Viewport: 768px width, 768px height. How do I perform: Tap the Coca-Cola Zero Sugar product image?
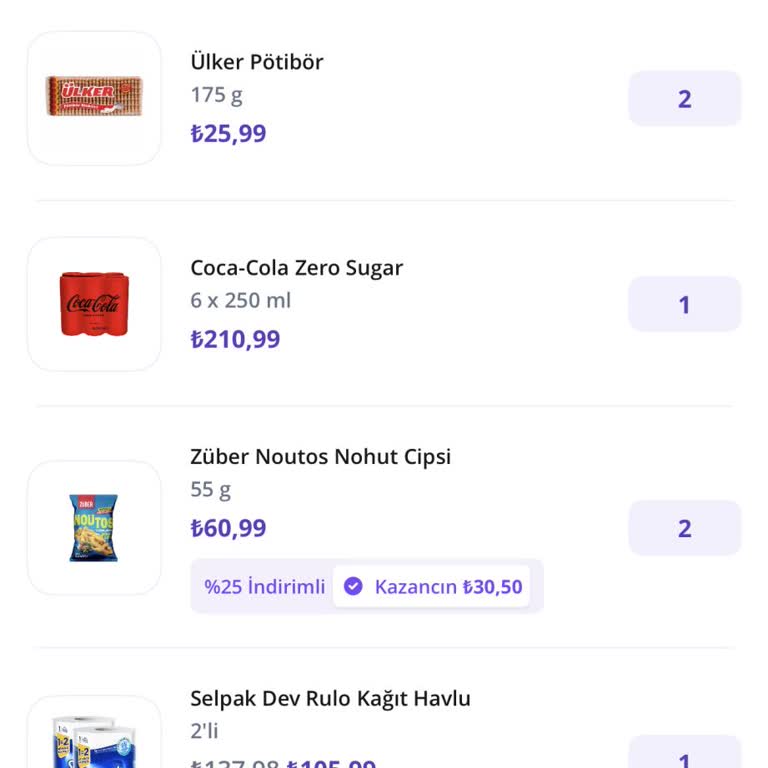click(x=94, y=304)
